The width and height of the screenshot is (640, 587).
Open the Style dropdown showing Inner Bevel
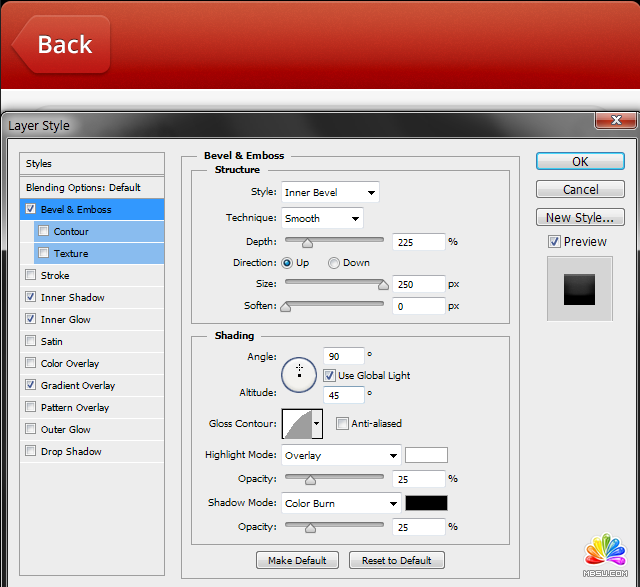[329, 192]
